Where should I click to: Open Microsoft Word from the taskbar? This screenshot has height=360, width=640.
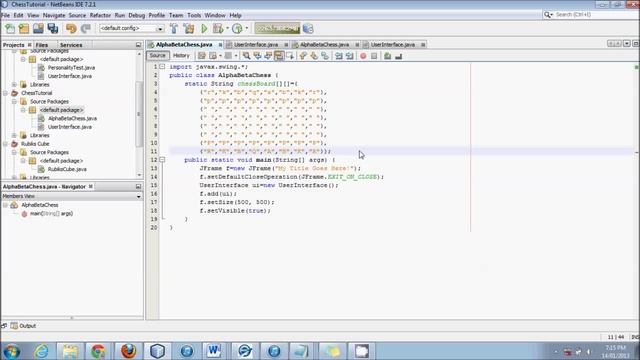pyautogui.click(x=214, y=351)
